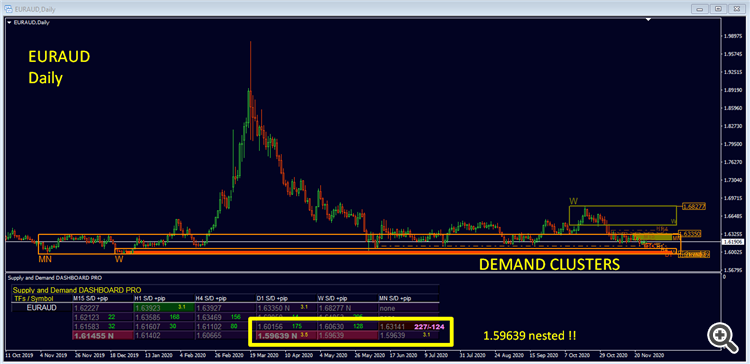Click bold D1 cell 1.59639 N
This screenshot has height=364, width=750.
coord(287,335)
